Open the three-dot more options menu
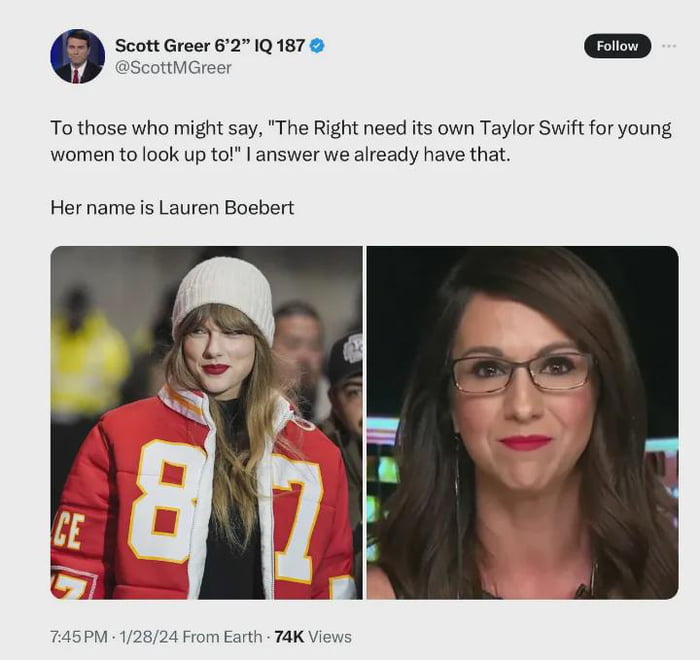The height and width of the screenshot is (660, 700). pos(669,46)
